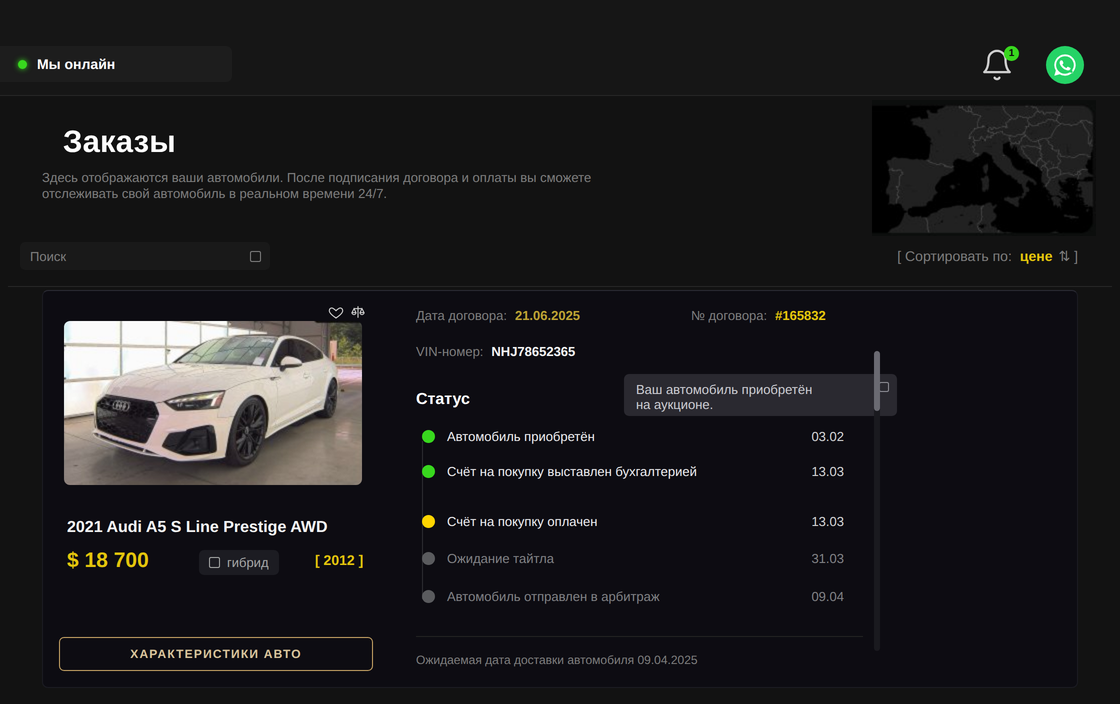Click contract number #165832
The image size is (1120, 704).
point(800,316)
